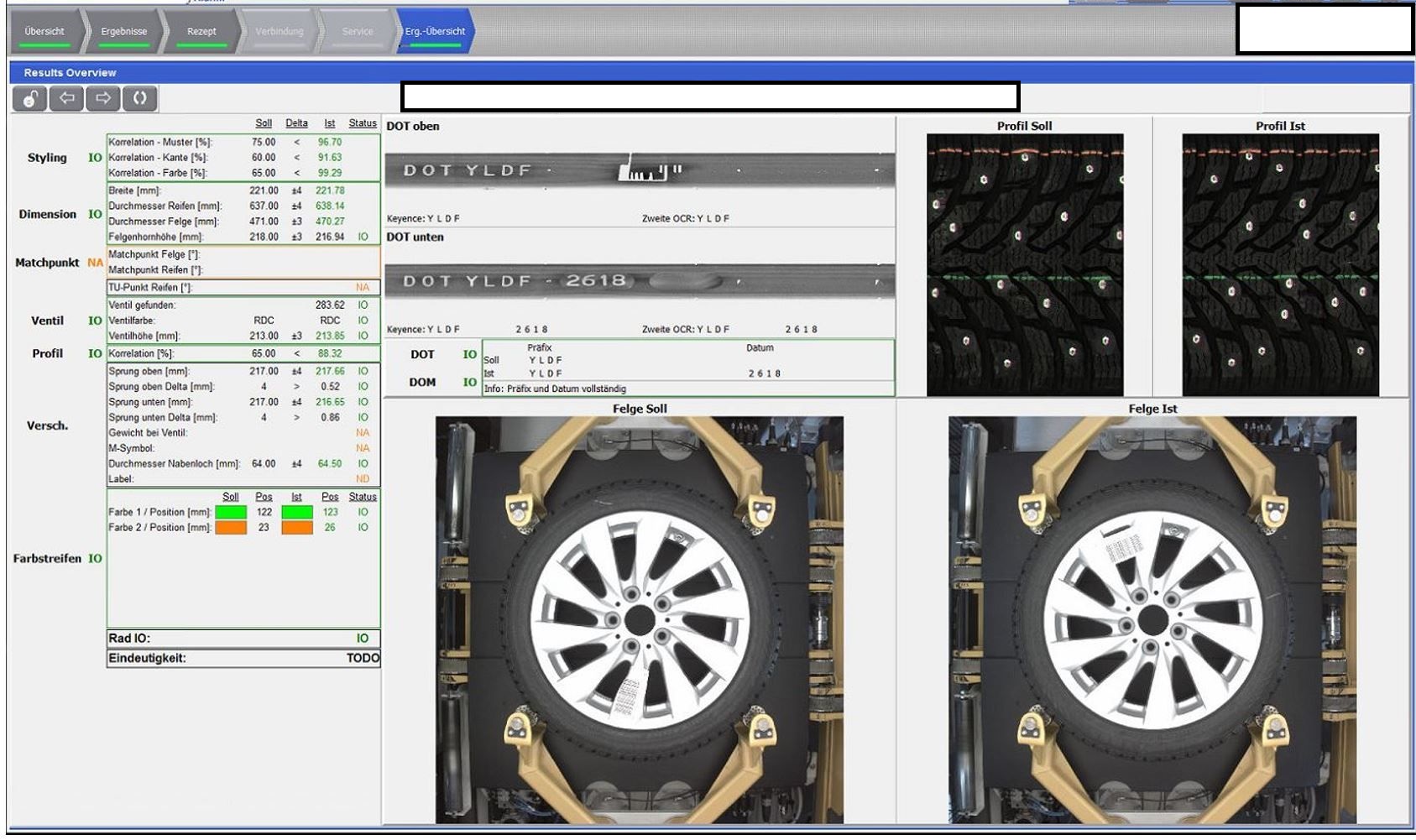The image size is (1416, 840).
Task: Click the Dimension category label
Action: click(48, 215)
